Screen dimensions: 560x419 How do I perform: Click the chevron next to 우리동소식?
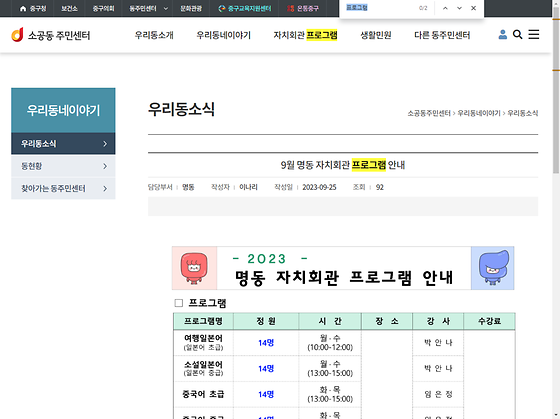click(105, 144)
